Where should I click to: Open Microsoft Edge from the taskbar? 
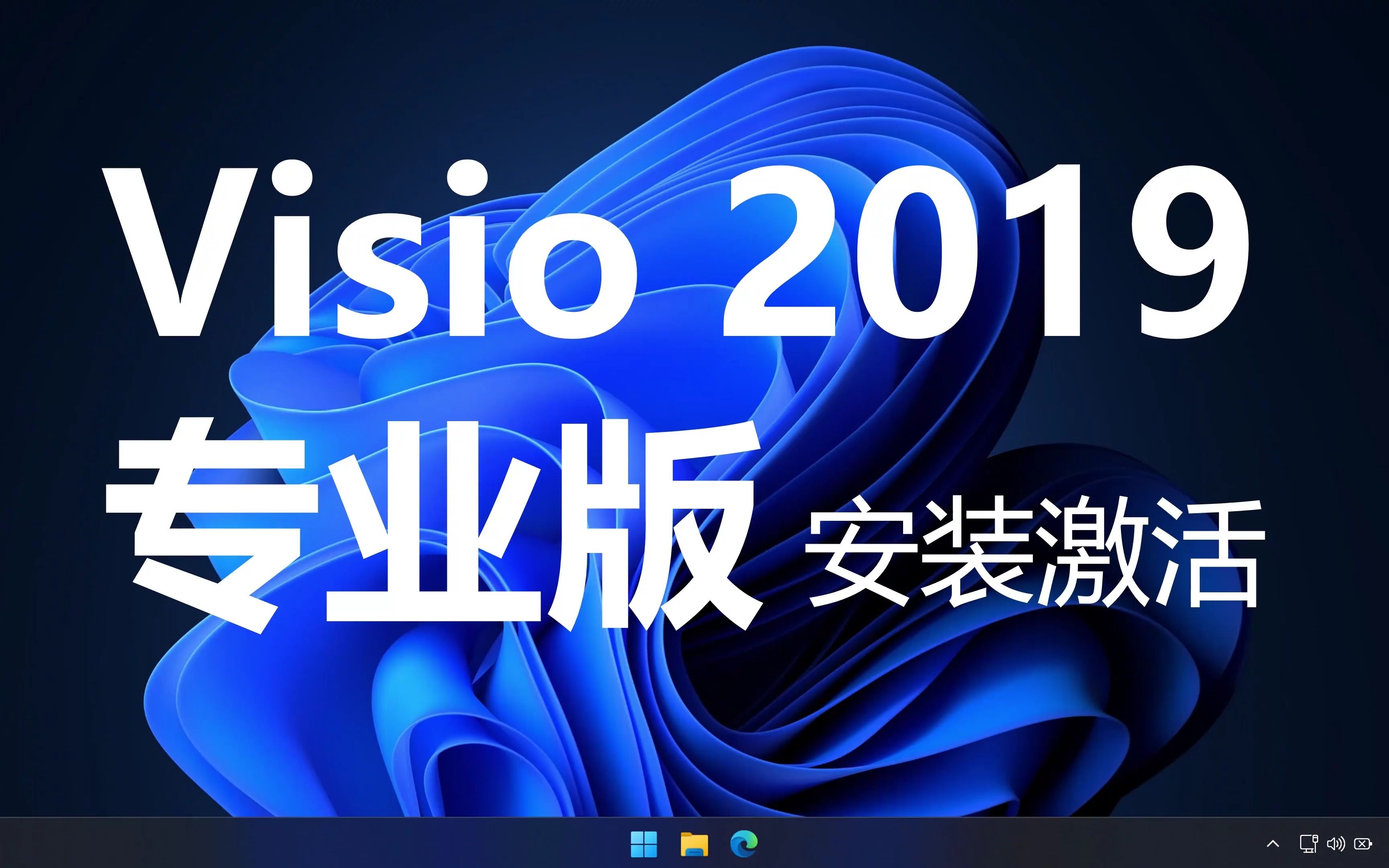[744, 843]
